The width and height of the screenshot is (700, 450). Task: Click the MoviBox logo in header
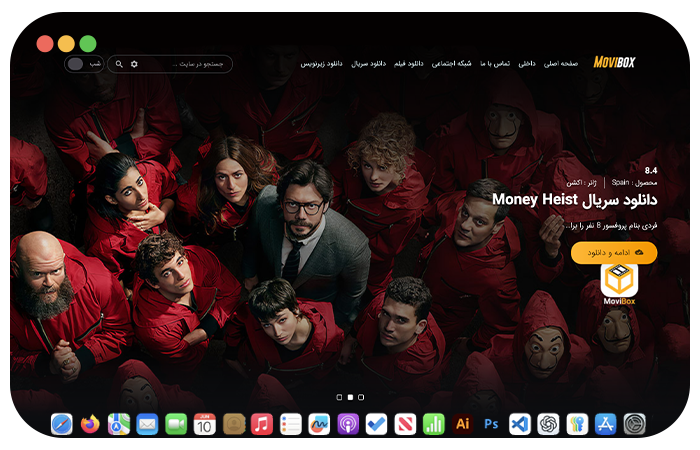614,62
